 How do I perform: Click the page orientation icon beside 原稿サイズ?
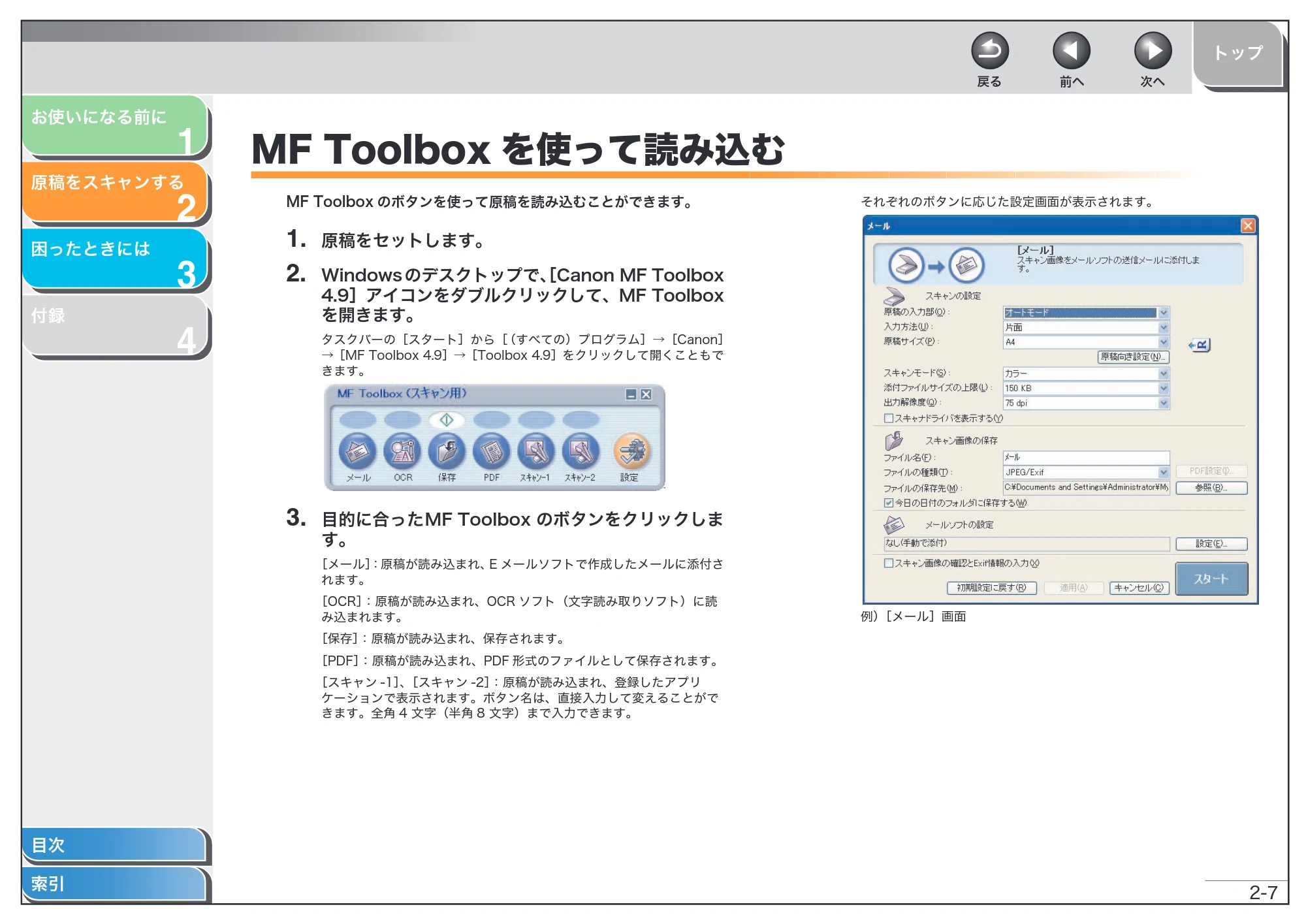point(1199,345)
